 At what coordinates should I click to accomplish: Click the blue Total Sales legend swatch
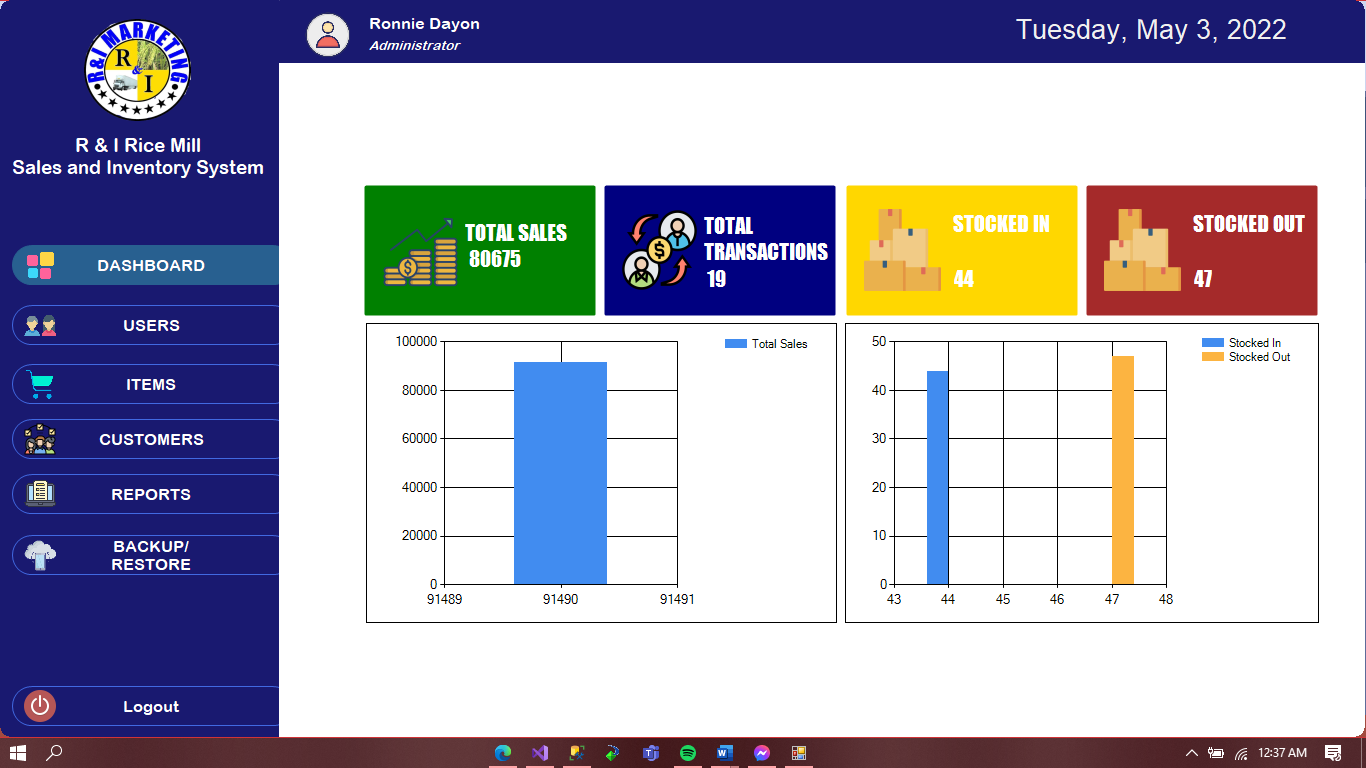[x=736, y=344]
